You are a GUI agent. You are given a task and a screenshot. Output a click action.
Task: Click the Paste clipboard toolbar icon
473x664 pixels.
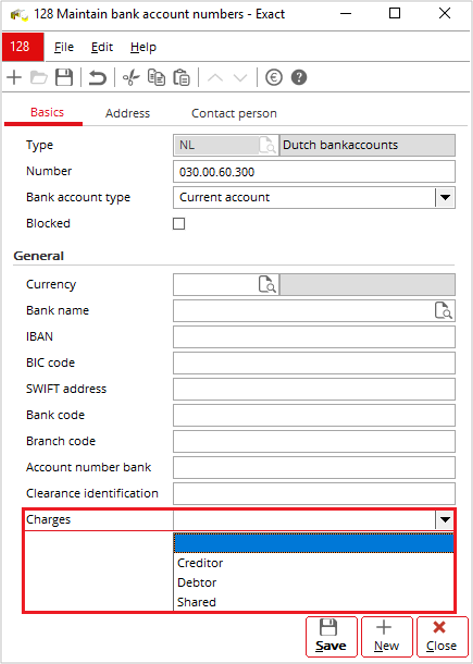pos(181,78)
